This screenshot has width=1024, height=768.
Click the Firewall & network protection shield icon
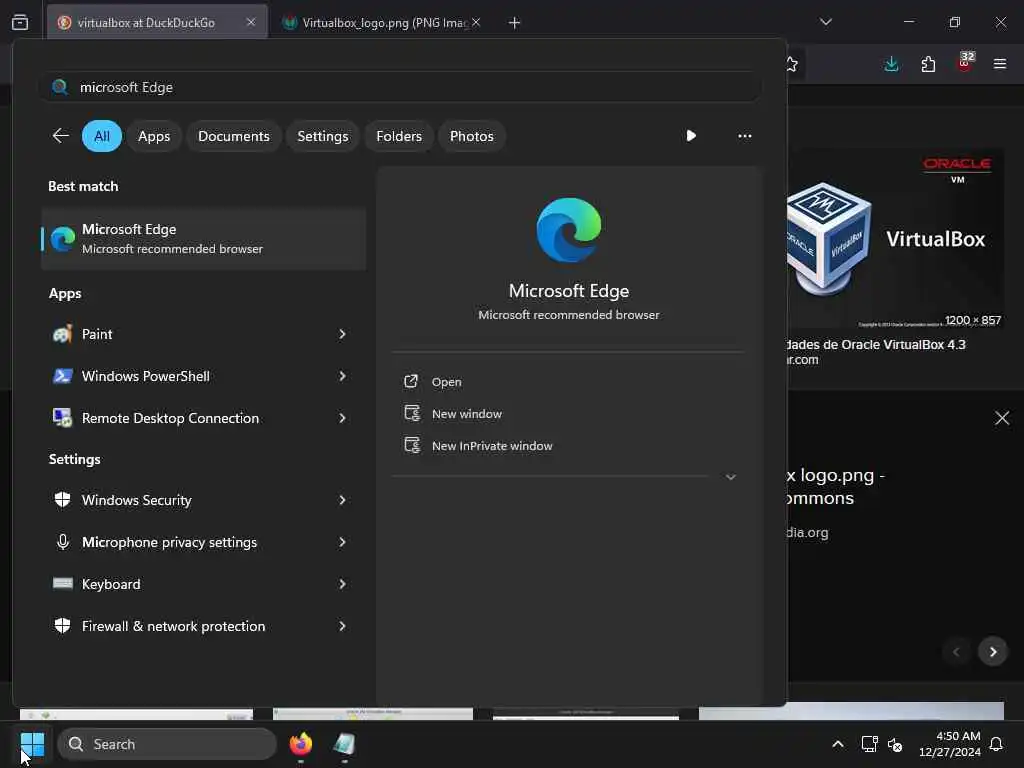pos(63,626)
